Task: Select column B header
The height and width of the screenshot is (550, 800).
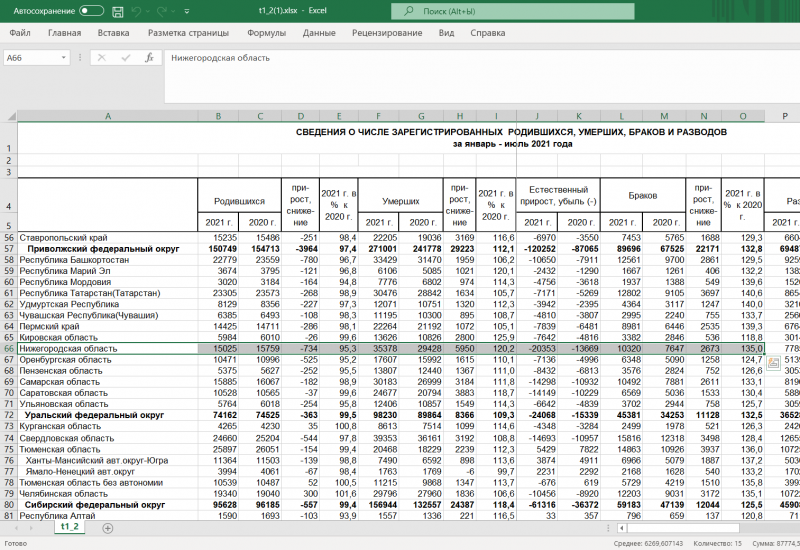Action: coord(218,116)
